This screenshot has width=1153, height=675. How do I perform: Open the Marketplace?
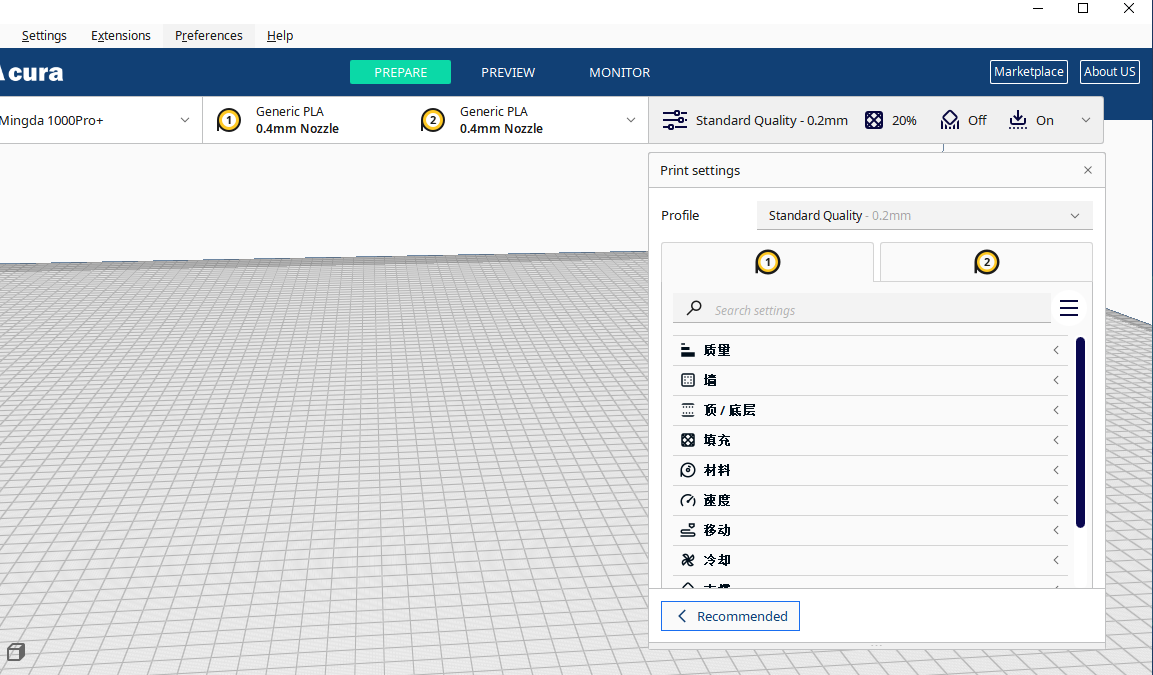(1028, 71)
